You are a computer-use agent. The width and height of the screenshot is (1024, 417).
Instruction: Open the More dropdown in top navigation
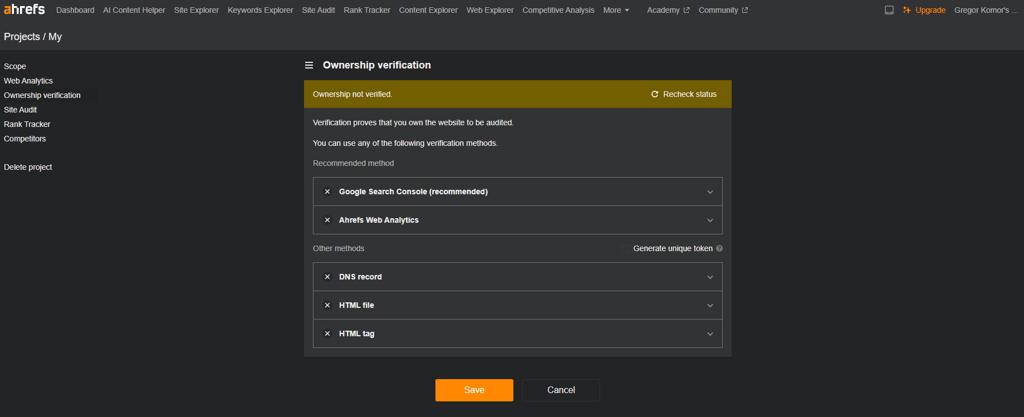(x=616, y=10)
